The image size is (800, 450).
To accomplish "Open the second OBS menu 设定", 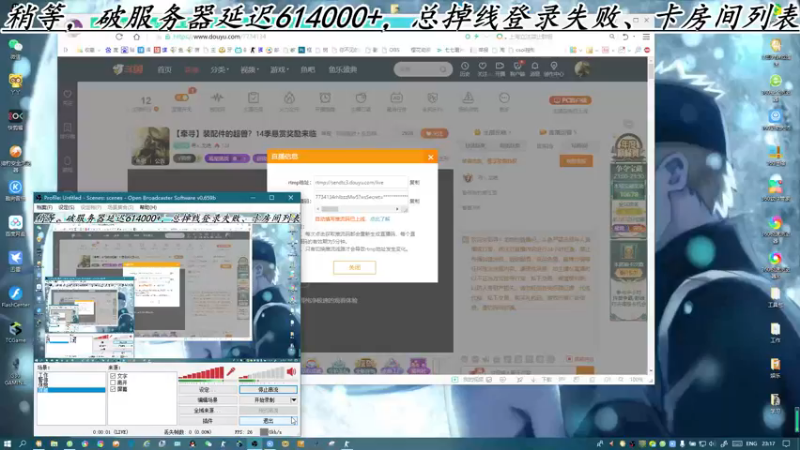I will [x=66, y=208].
